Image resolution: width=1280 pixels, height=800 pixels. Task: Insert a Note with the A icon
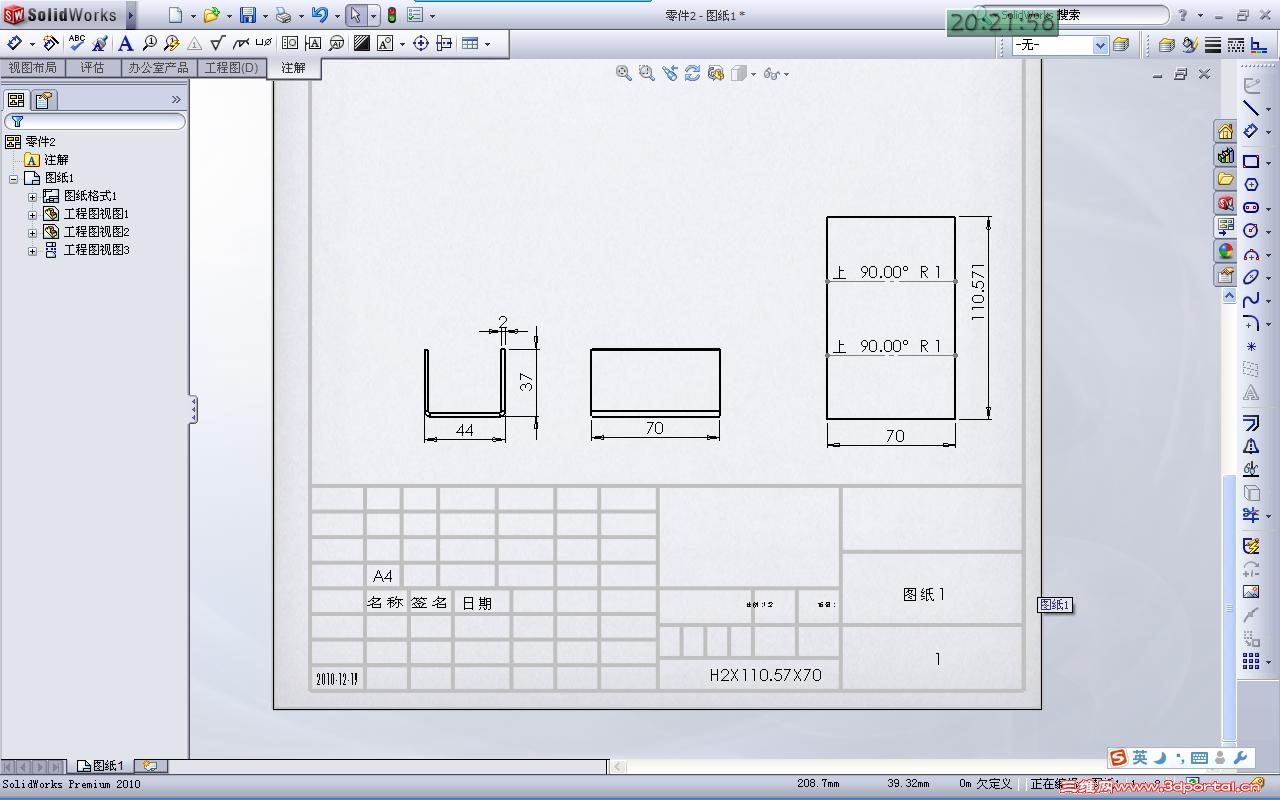coord(125,43)
